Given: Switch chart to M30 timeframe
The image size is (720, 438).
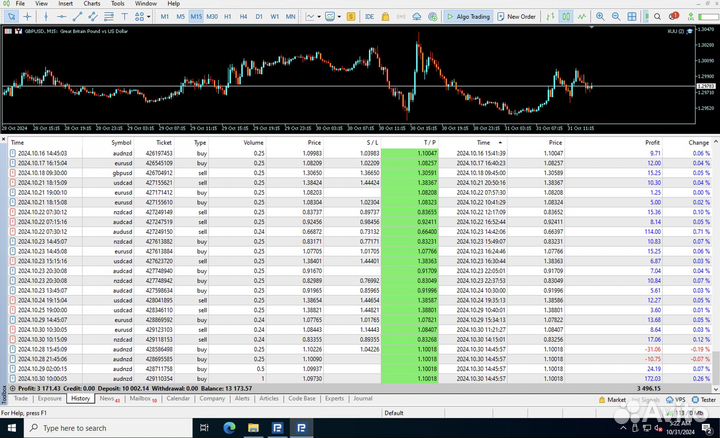Looking at the screenshot, I should (212, 17).
